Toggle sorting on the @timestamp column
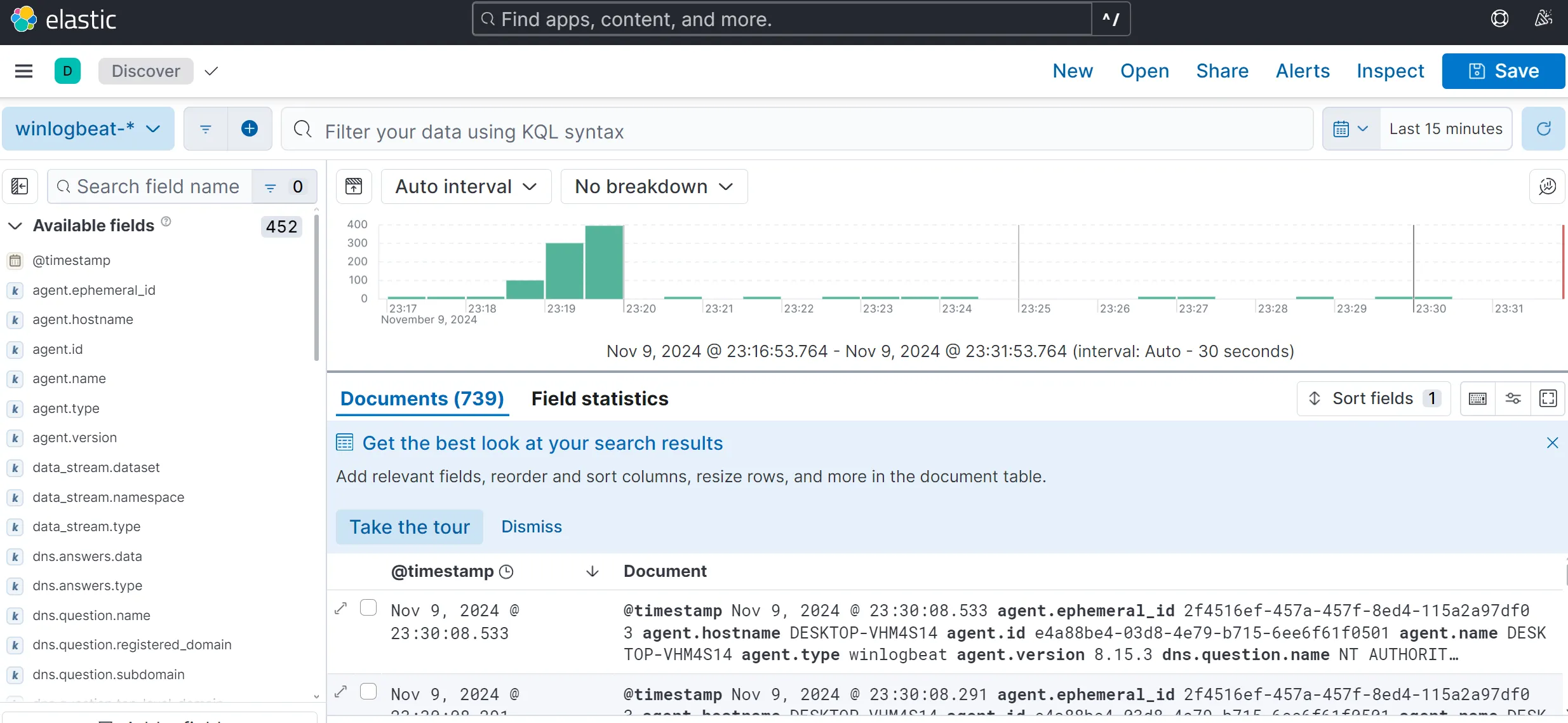 591,571
